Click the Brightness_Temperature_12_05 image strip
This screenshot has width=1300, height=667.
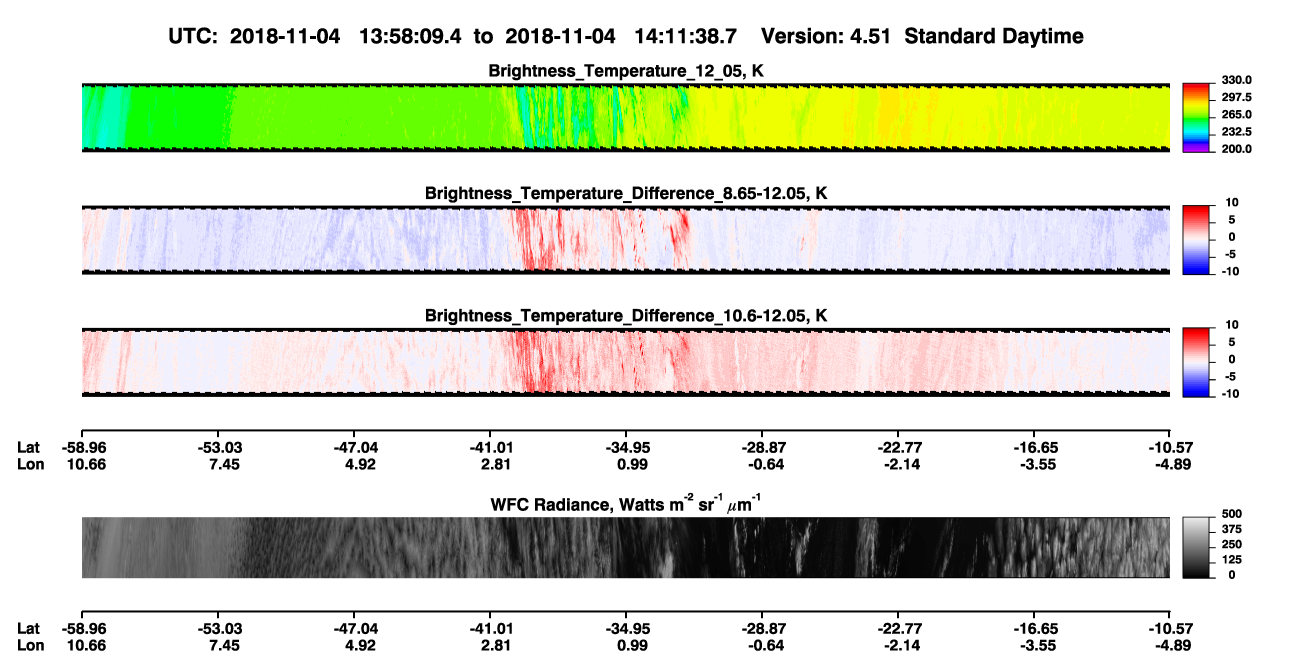[x=625, y=117]
